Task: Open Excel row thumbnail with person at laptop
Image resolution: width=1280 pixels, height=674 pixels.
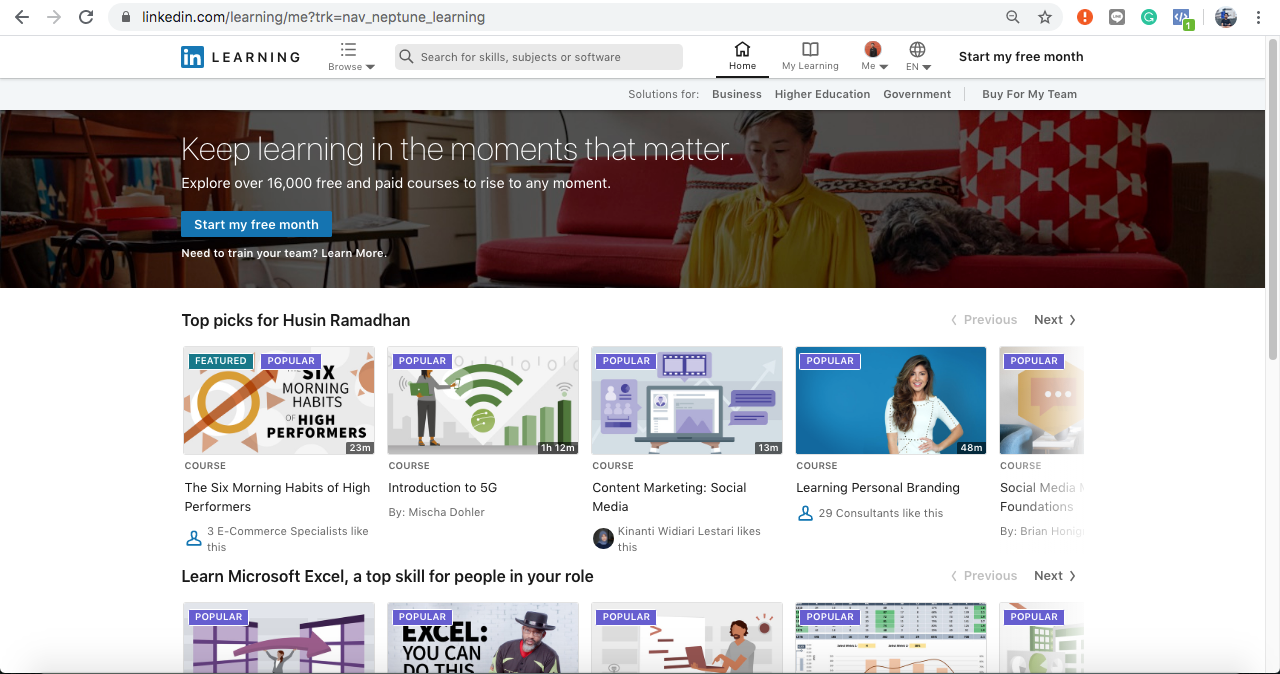Action: coord(687,638)
